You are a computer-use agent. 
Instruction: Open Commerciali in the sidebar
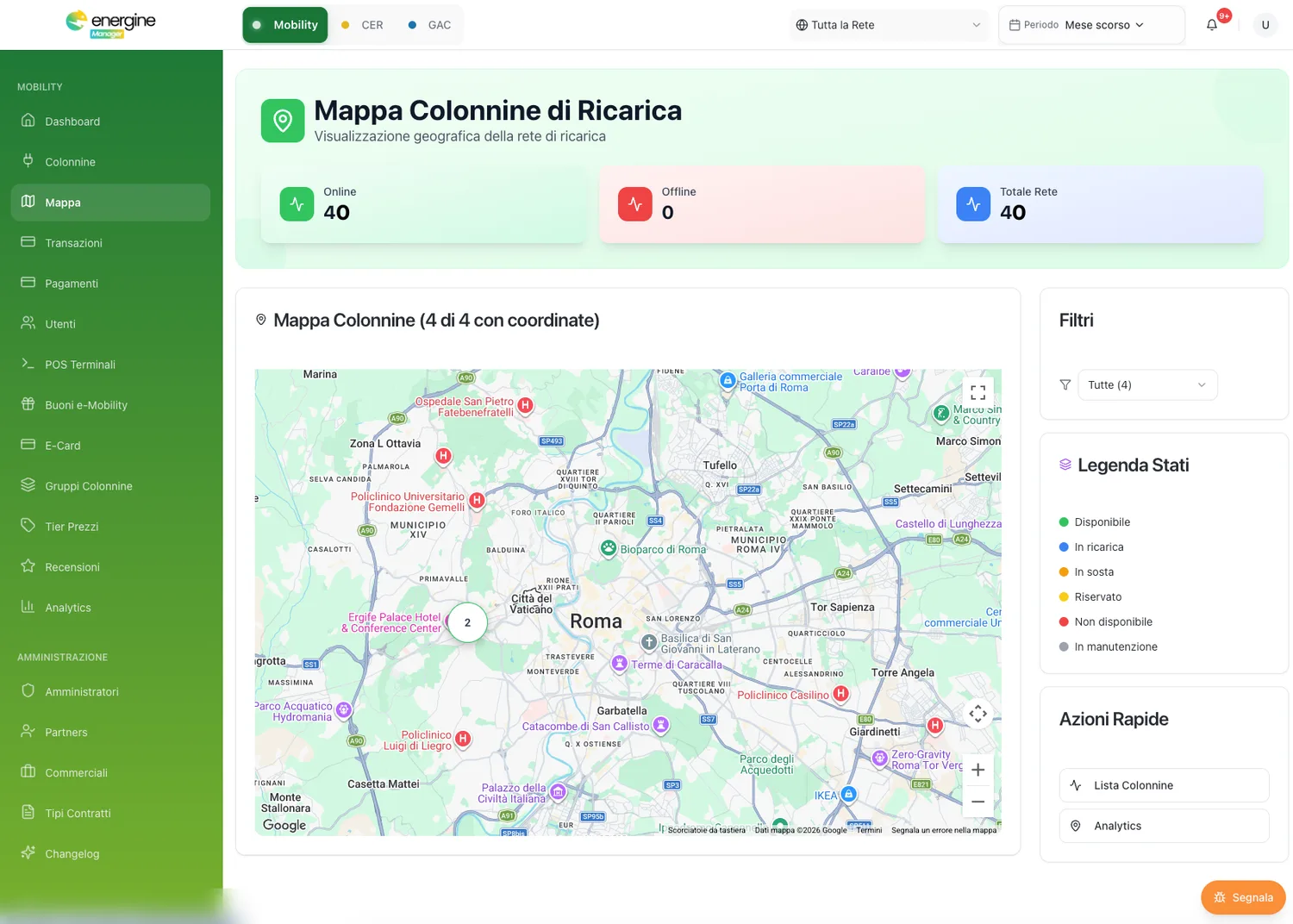(x=110, y=773)
